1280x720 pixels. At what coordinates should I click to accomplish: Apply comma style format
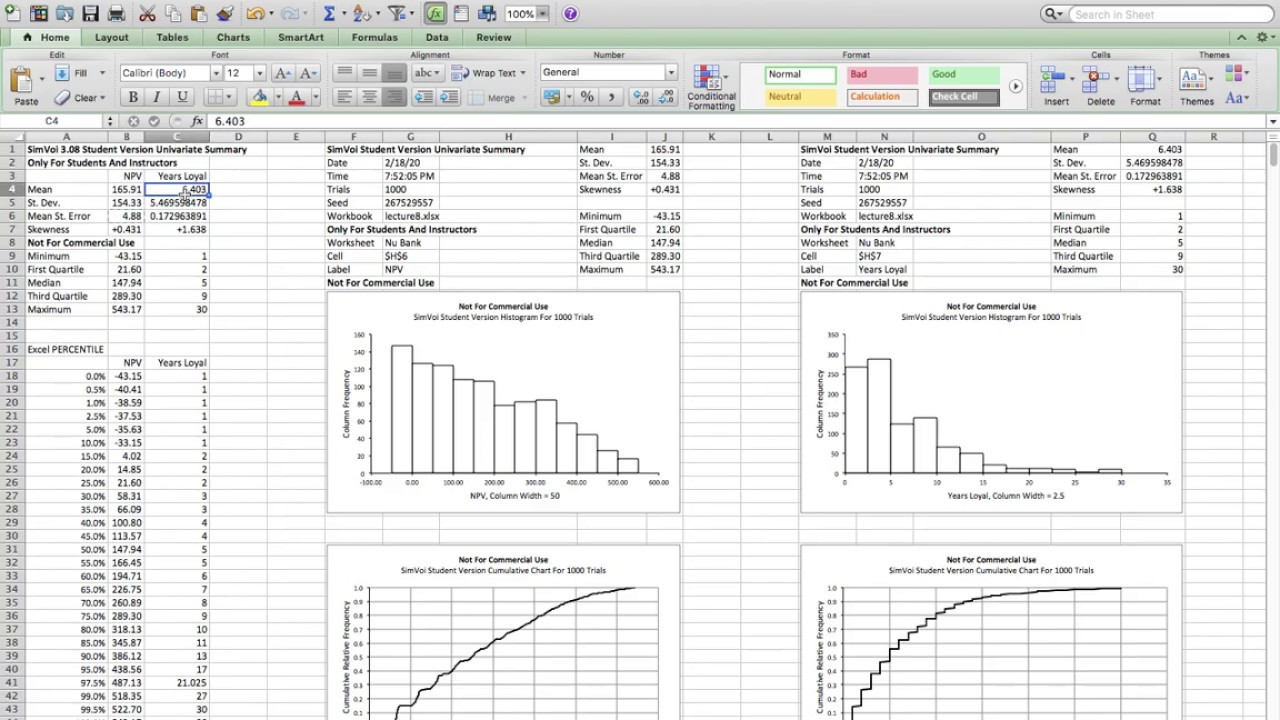612,97
